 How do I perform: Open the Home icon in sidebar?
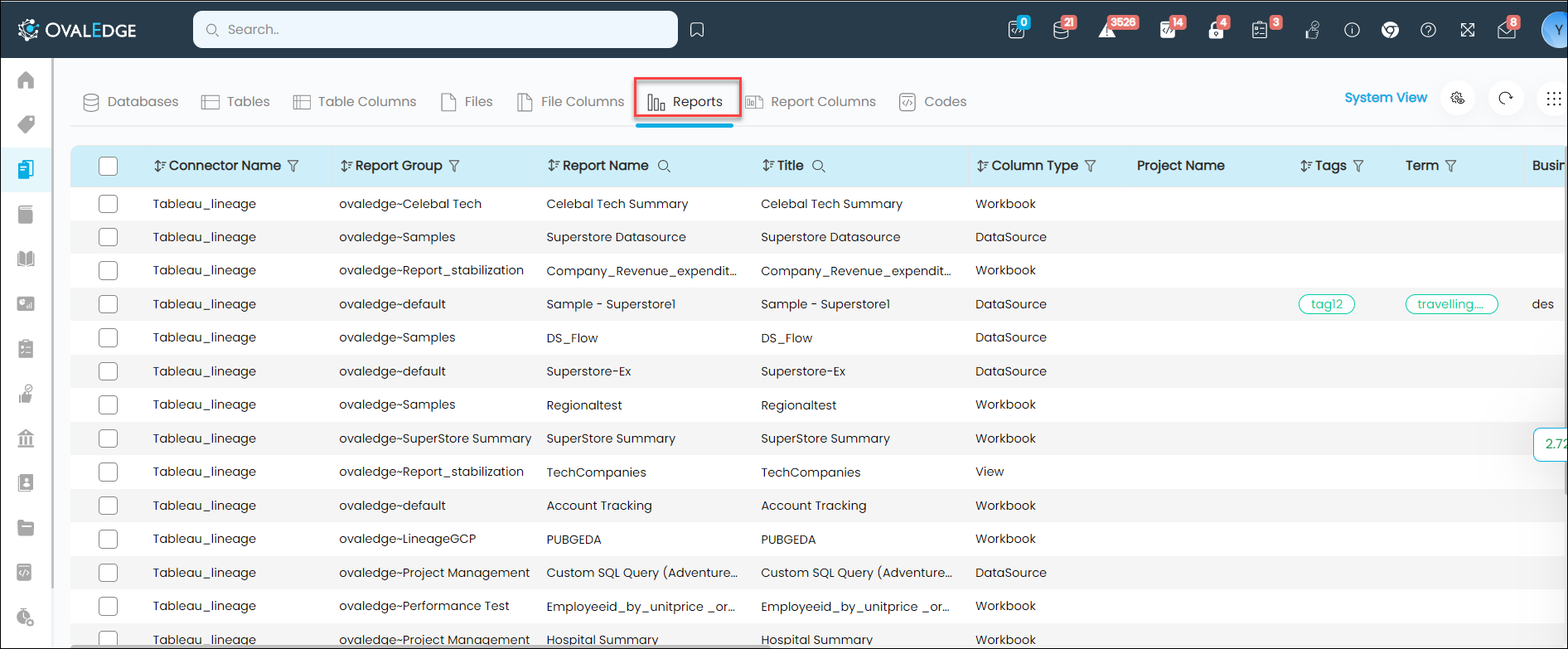click(x=26, y=80)
